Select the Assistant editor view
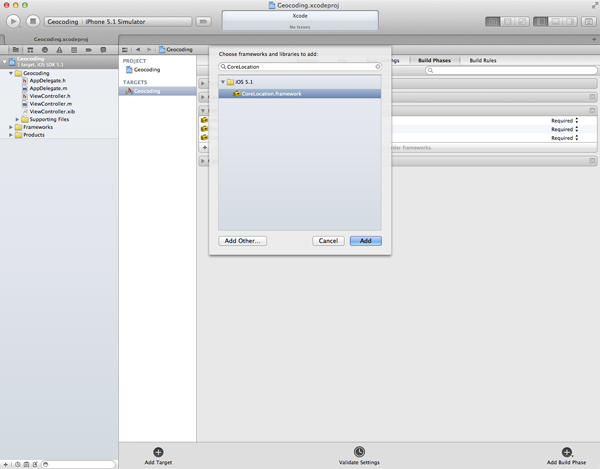 click(507, 21)
